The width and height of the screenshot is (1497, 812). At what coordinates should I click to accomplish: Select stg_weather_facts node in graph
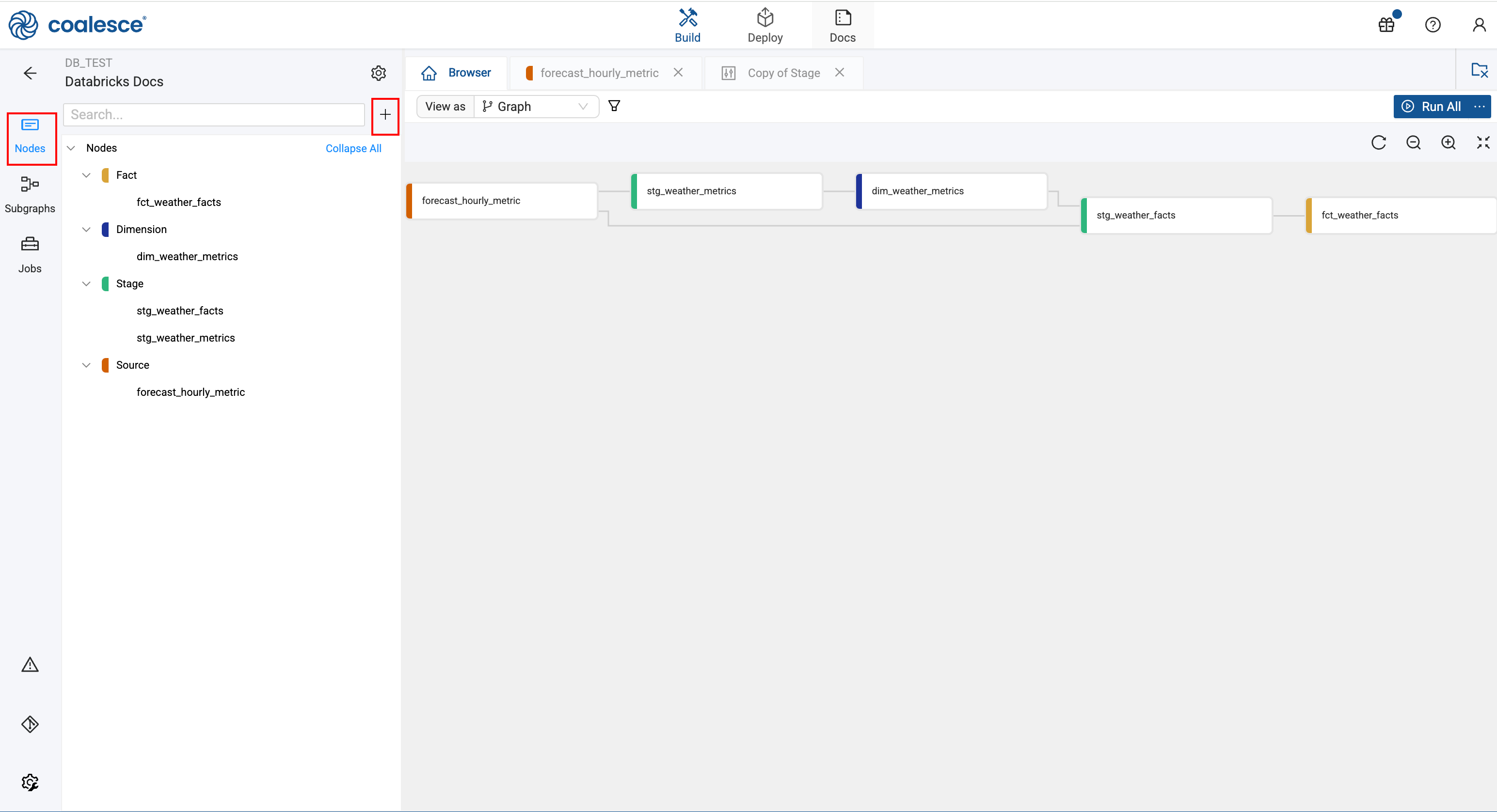click(1177, 216)
